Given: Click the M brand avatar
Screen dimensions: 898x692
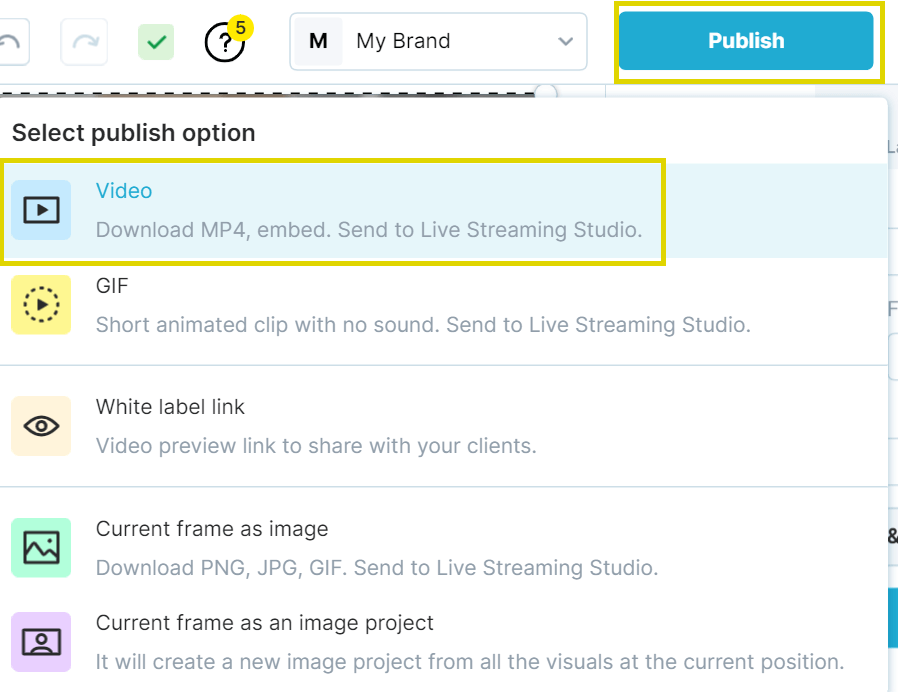Looking at the screenshot, I should click(x=318, y=42).
